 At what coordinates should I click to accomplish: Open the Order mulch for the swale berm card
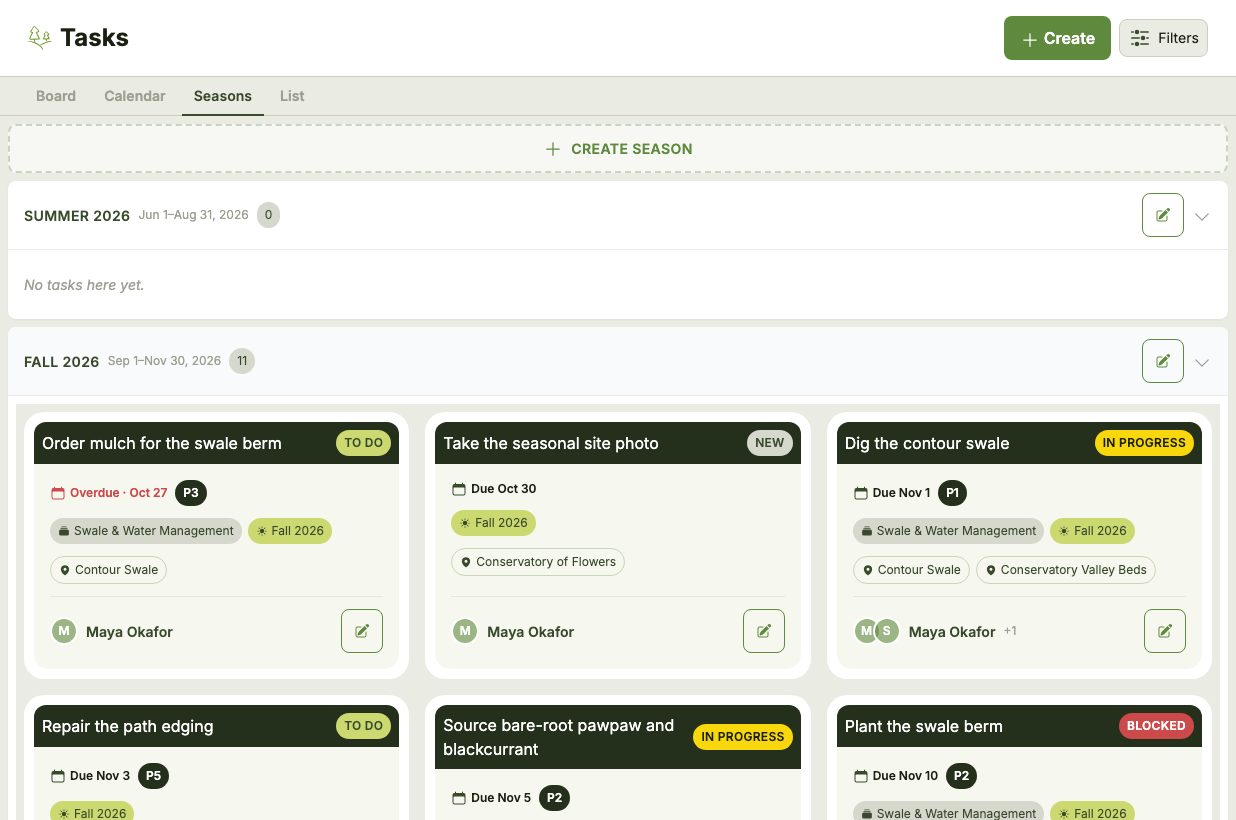(x=217, y=545)
